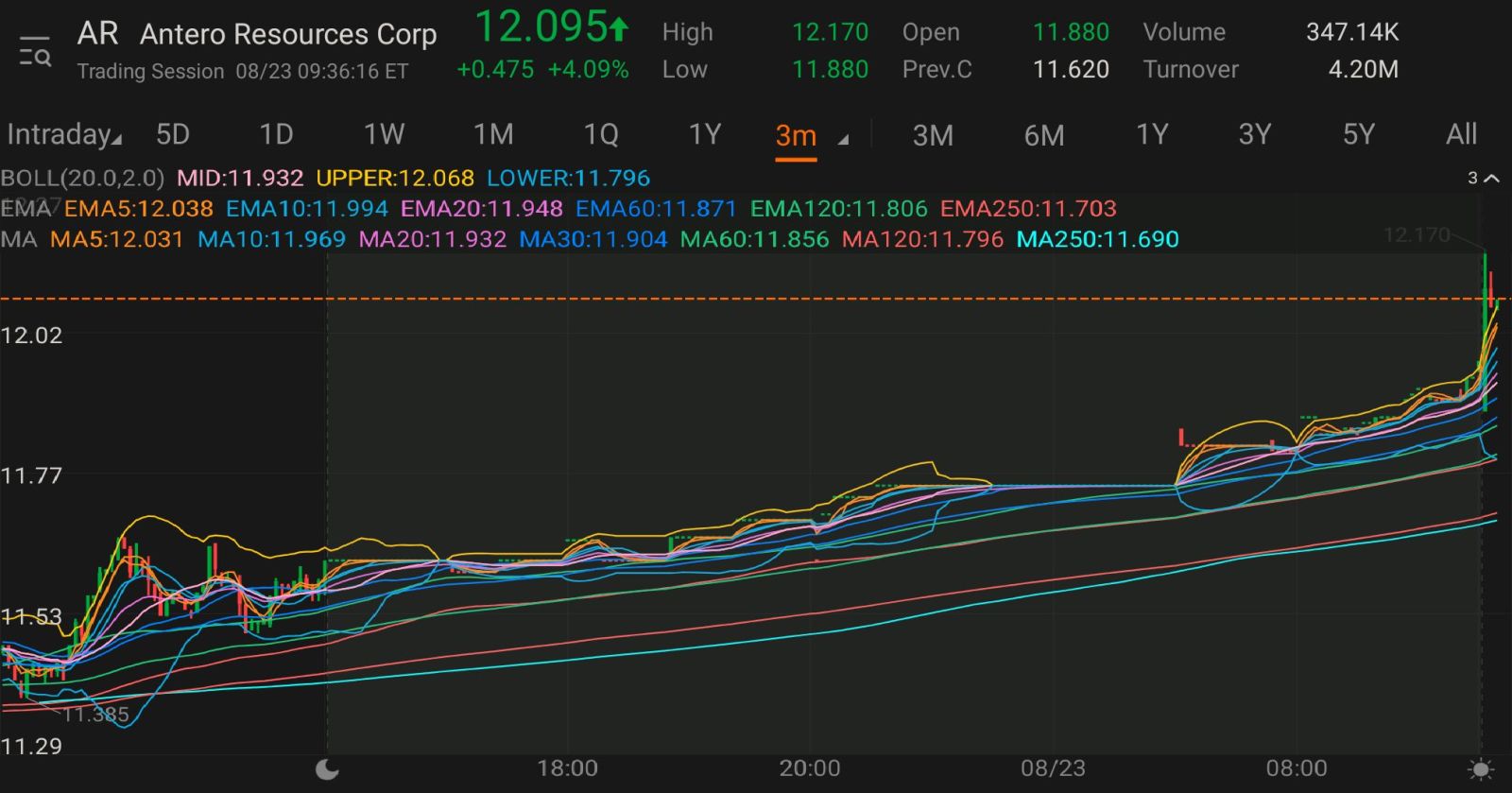Click the moon after-hours session marker
This screenshot has height=793, width=1512.
[x=327, y=768]
